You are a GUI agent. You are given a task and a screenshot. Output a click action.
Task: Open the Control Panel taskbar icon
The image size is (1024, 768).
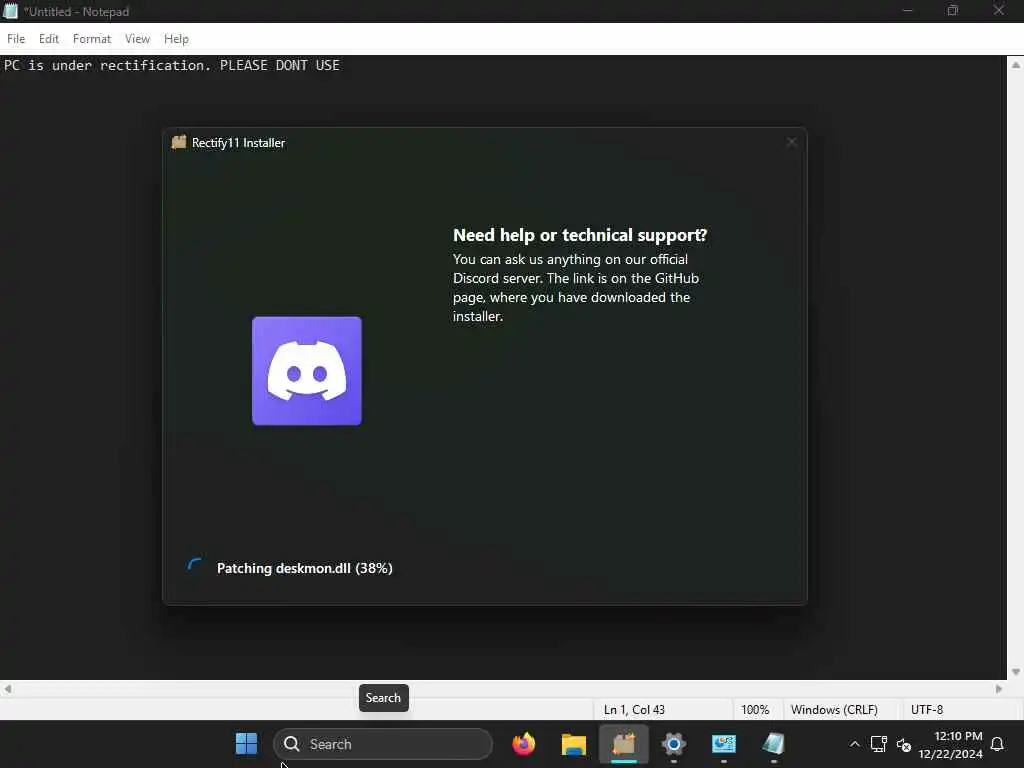click(724, 744)
